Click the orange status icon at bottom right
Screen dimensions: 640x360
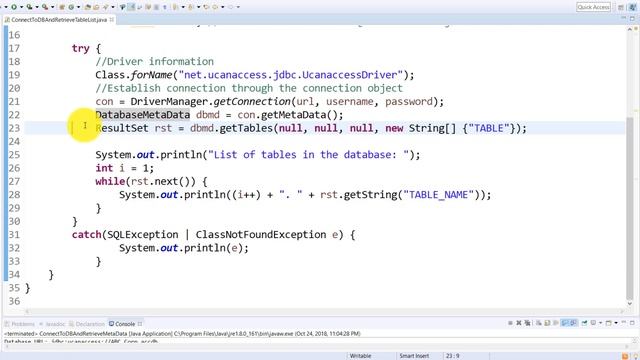click(x=625, y=356)
